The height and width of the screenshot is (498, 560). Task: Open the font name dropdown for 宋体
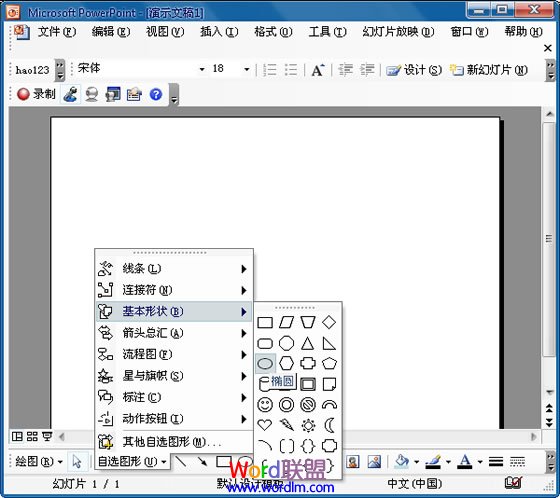(x=202, y=69)
